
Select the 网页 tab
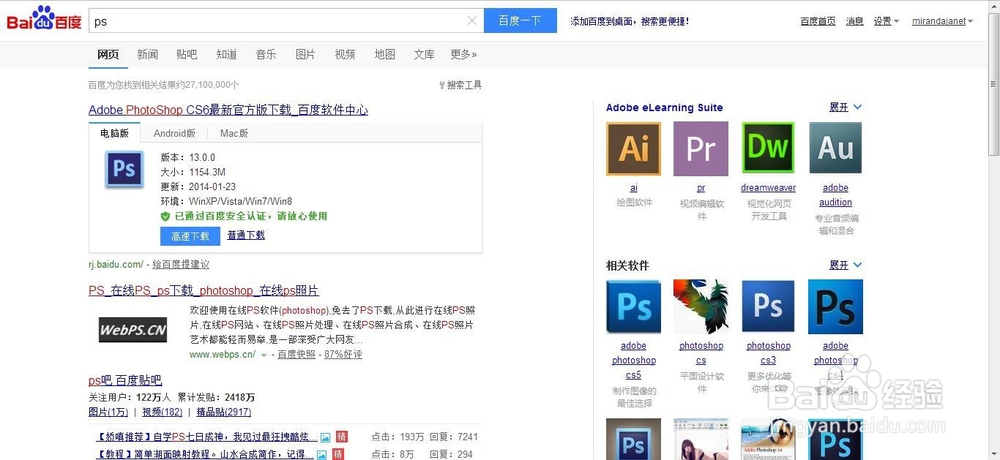(x=108, y=54)
